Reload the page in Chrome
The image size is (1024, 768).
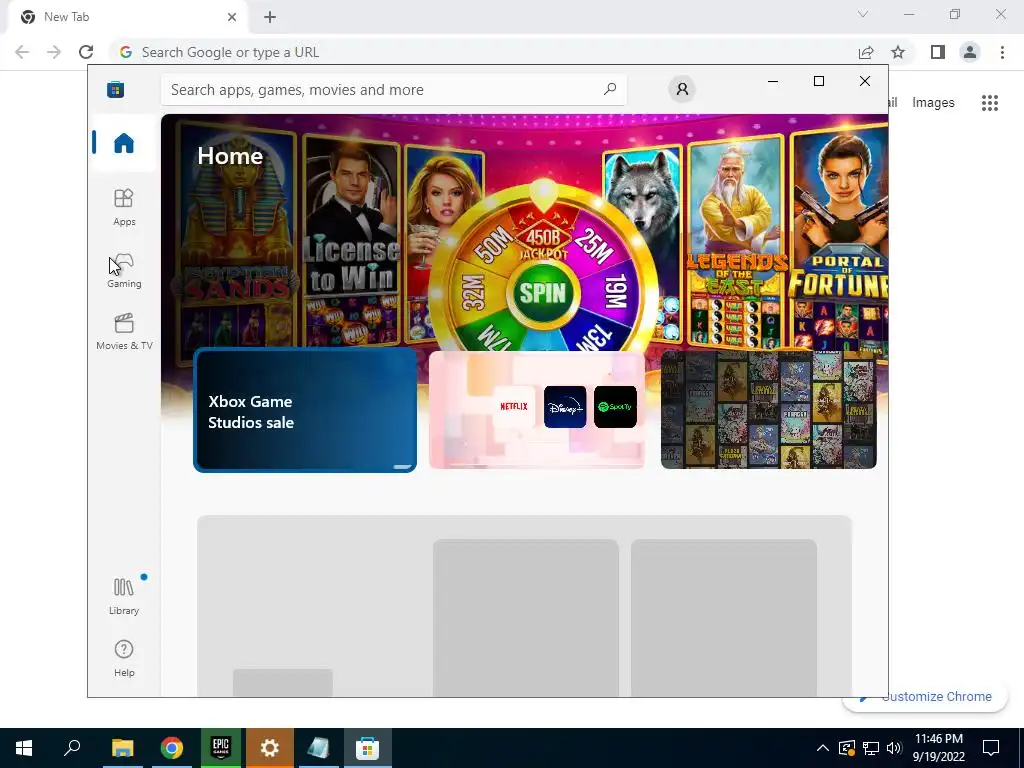click(86, 52)
